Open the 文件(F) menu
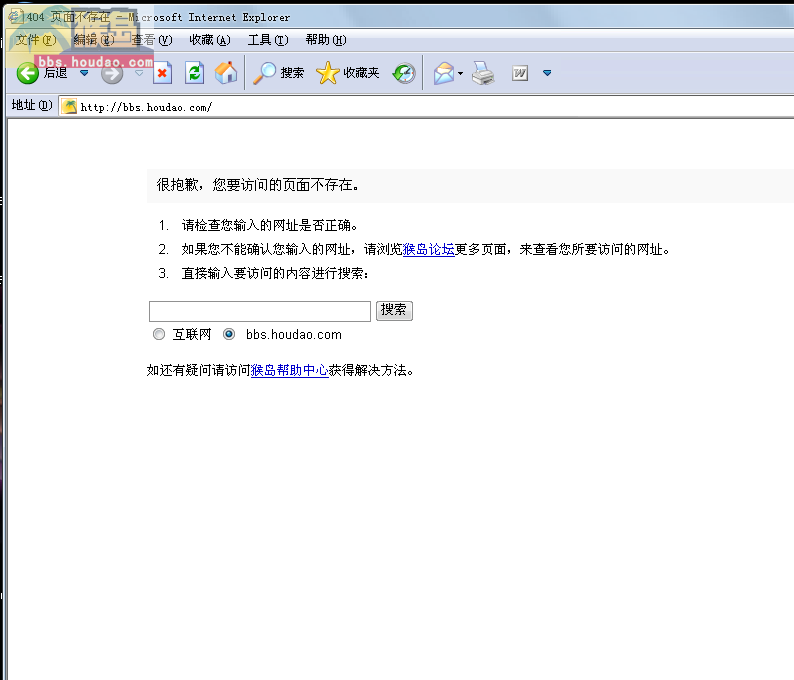 35,40
